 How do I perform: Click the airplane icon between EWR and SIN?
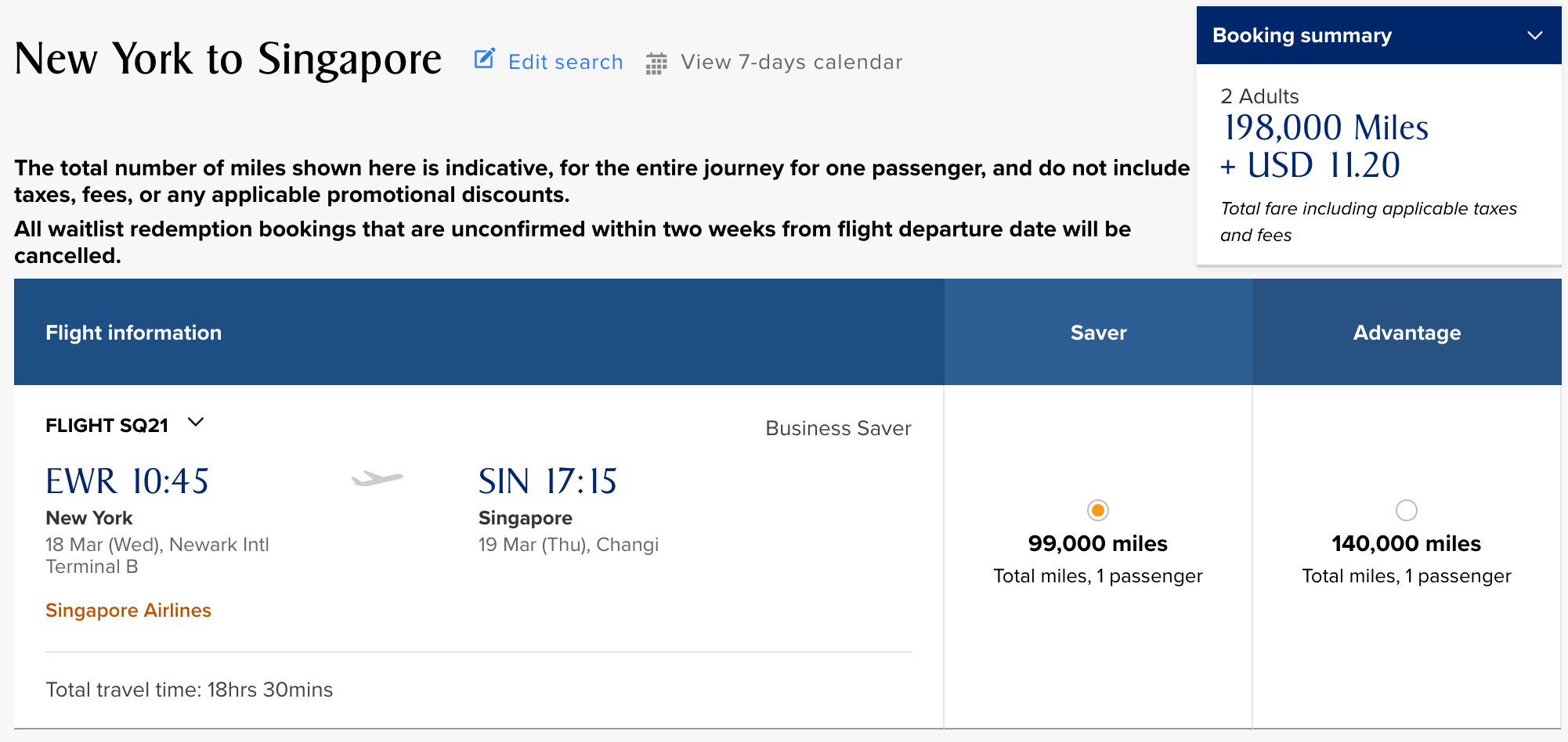[377, 478]
